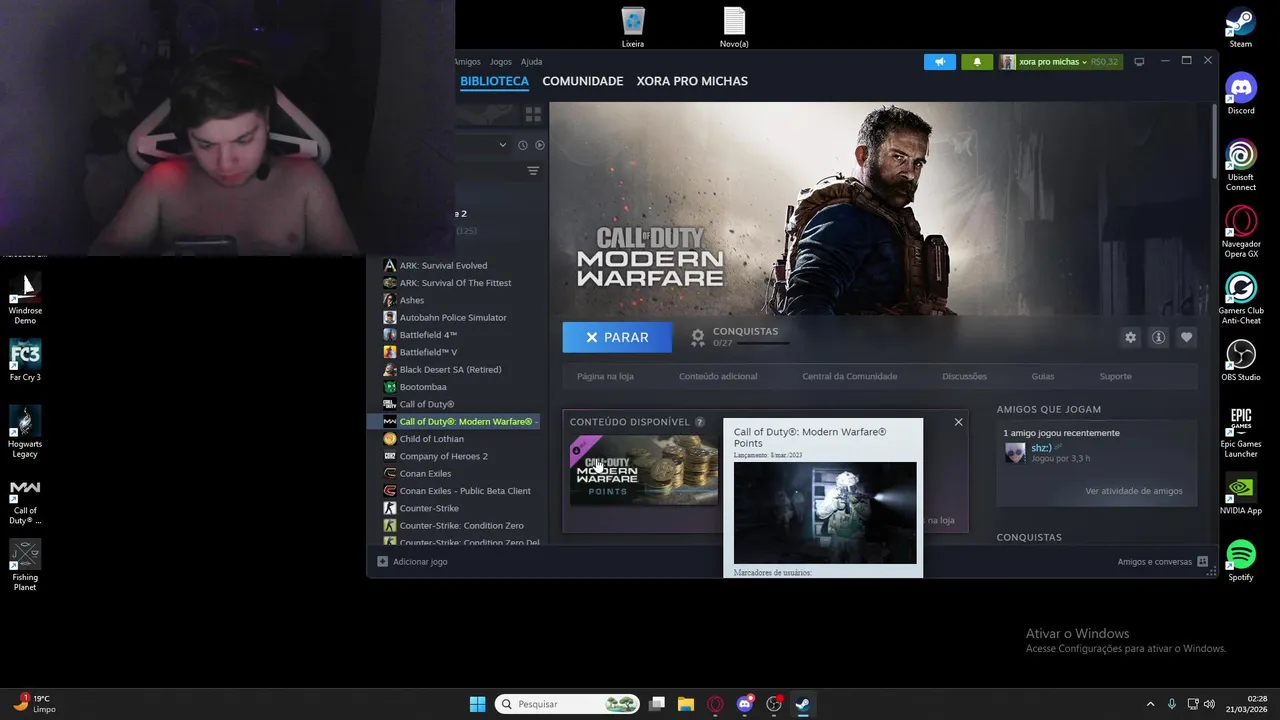Open Navegador Opera GX desktop shortcut
Viewport: 1280px width, 720px height.
coord(1240,232)
